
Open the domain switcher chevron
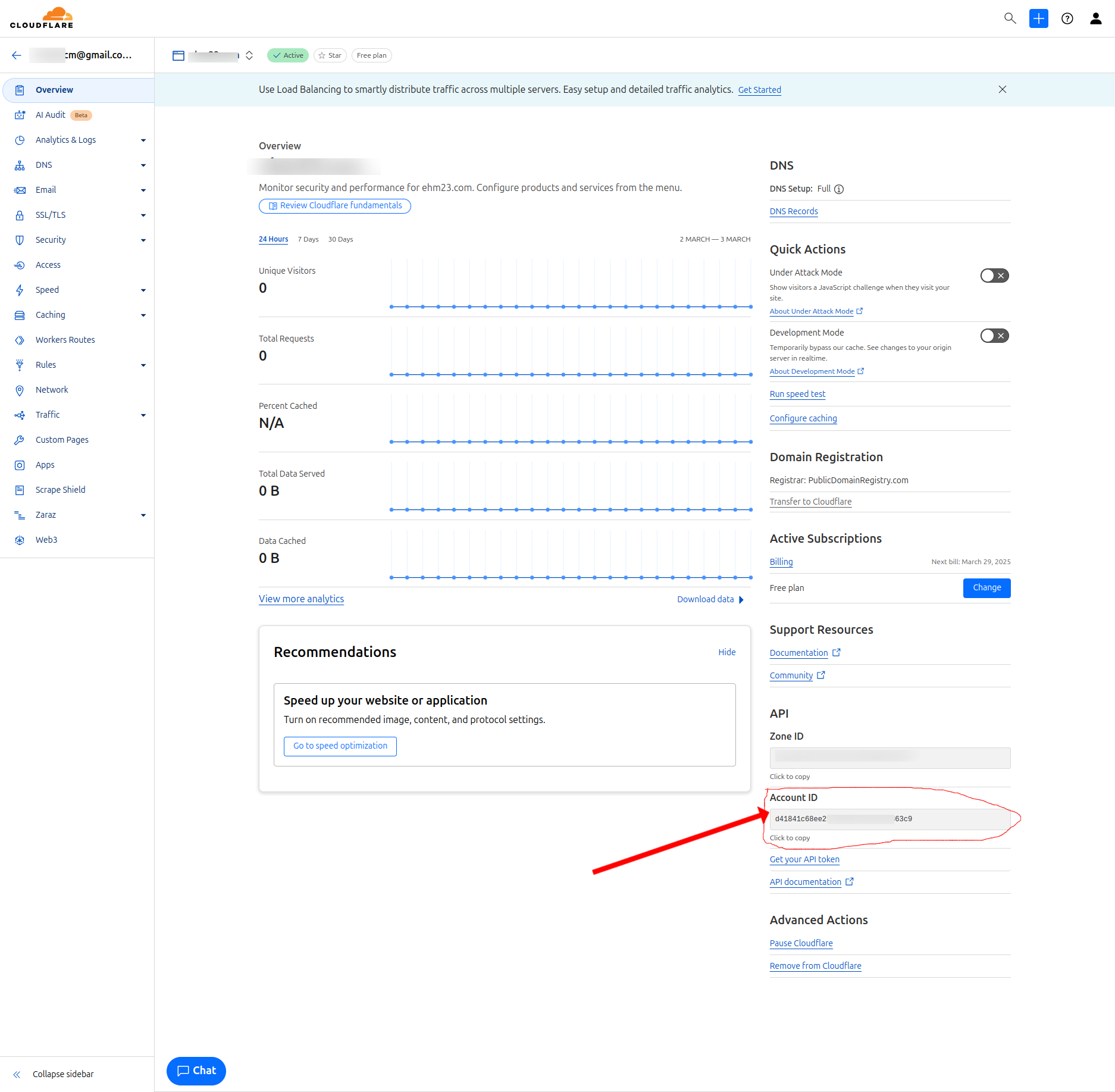coord(249,55)
